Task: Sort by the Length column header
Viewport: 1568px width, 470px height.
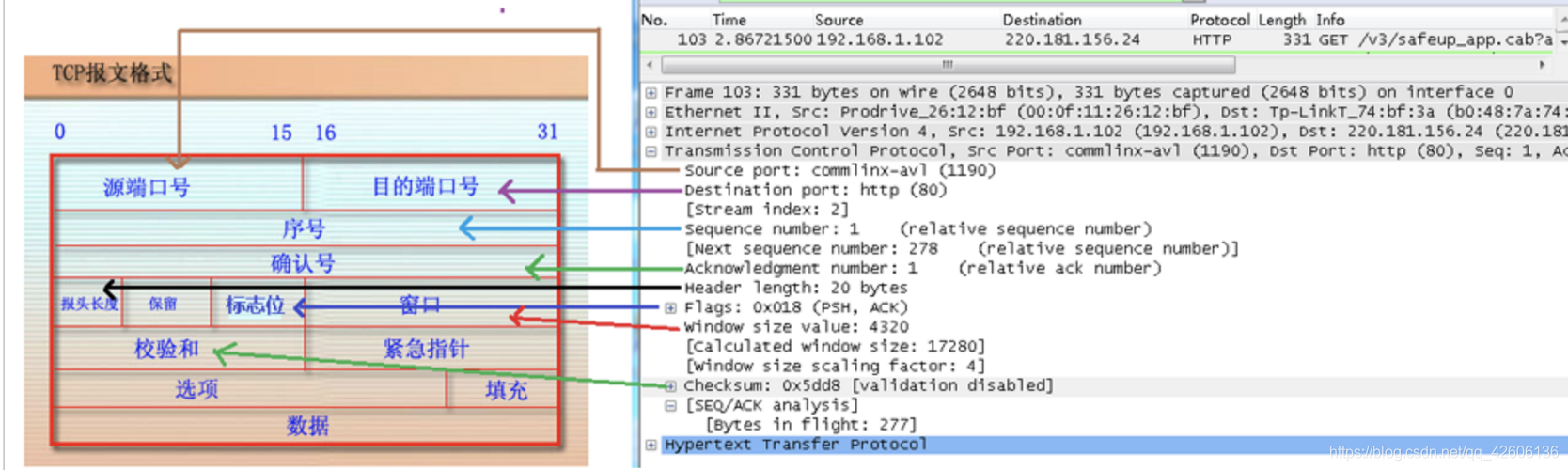Action: click(x=1282, y=20)
